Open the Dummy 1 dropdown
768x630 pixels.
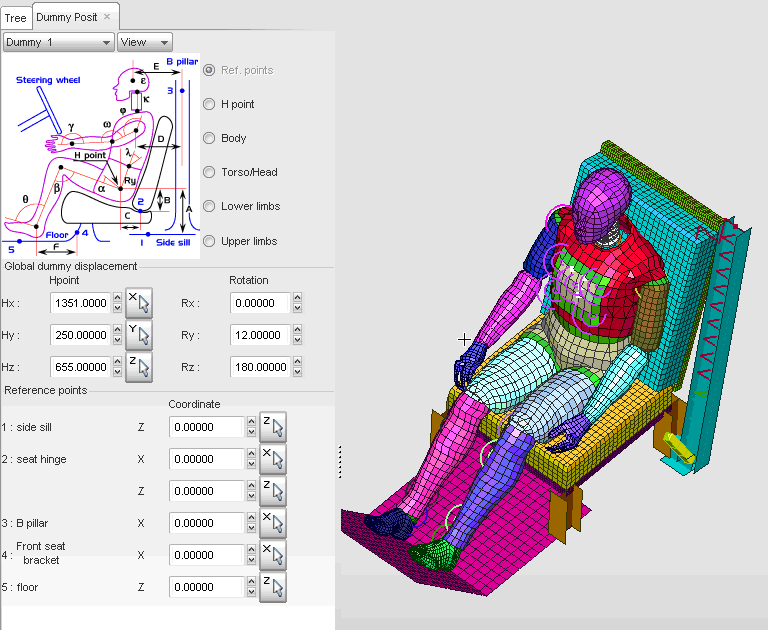pyautogui.click(x=58, y=42)
